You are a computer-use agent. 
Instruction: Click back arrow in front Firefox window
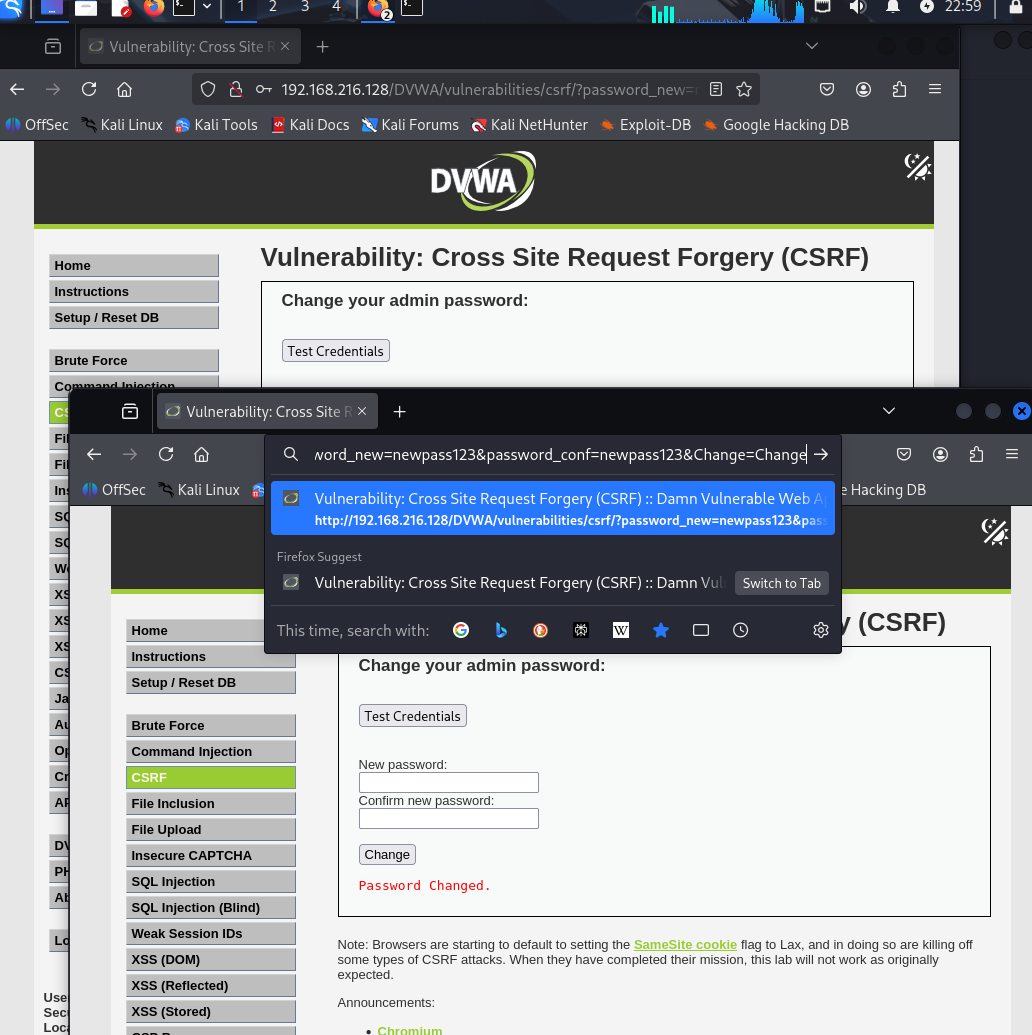click(94, 454)
